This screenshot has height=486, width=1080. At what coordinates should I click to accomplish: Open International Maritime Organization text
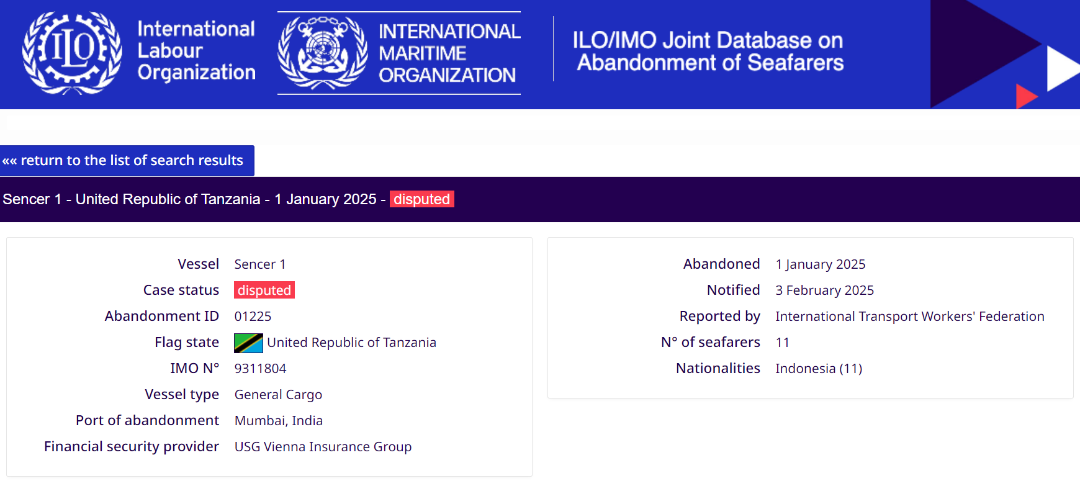[x=449, y=52]
